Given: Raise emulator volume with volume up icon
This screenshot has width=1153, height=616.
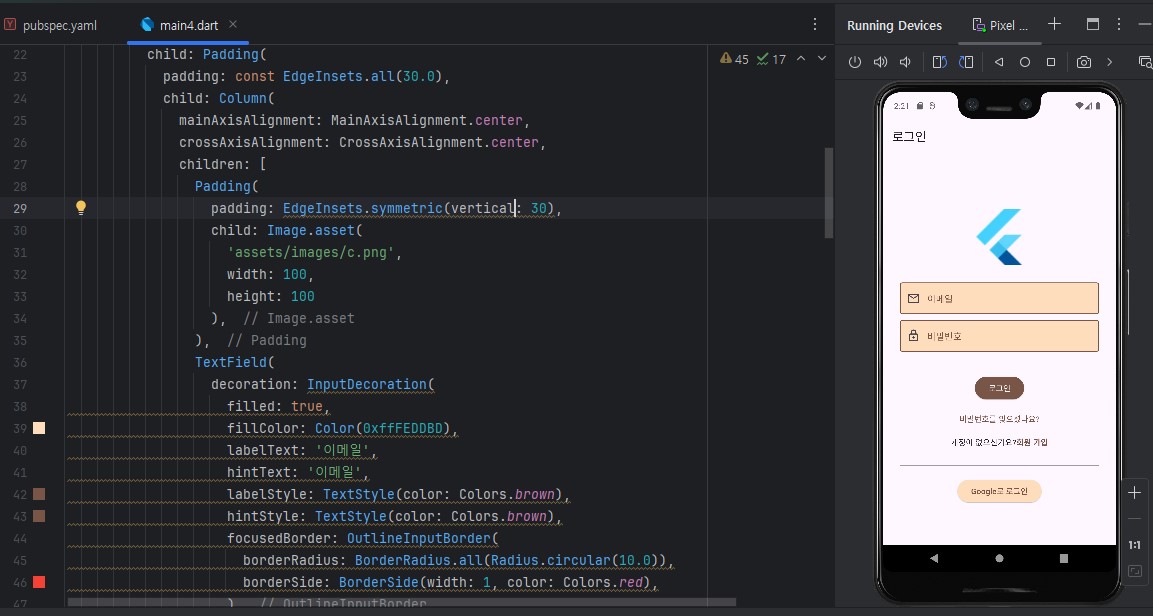Looking at the screenshot, I should [x=880, y=62].
